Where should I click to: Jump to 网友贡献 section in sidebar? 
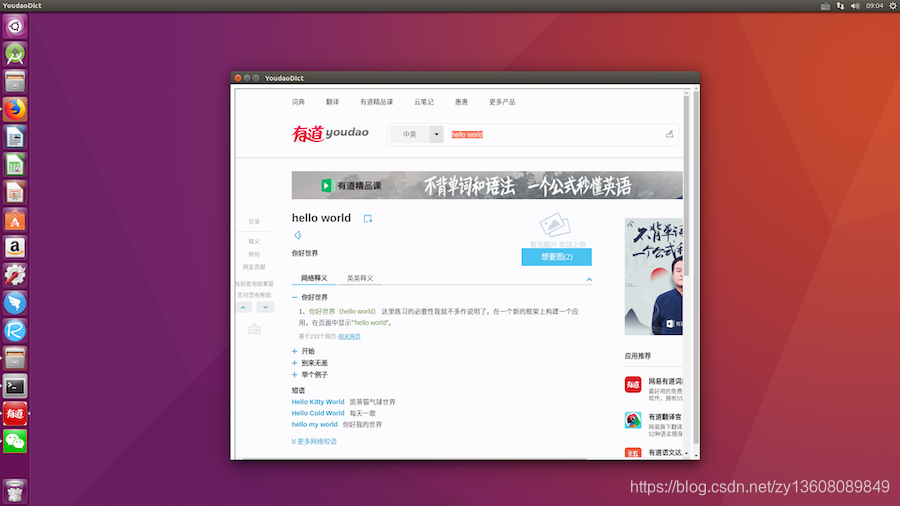point(254,267)
